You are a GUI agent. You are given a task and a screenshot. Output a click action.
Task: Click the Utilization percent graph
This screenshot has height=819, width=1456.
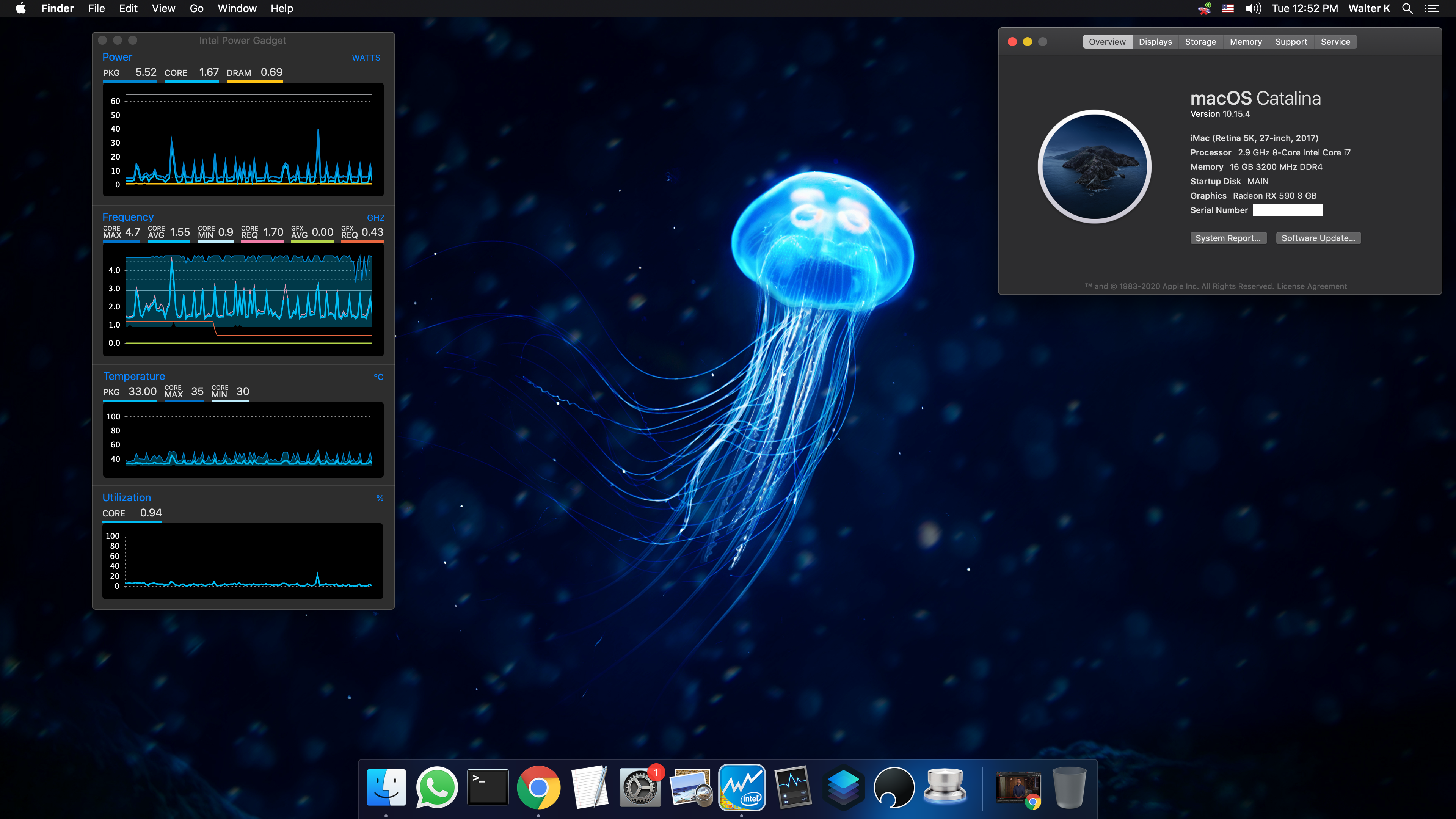[243, 561]
